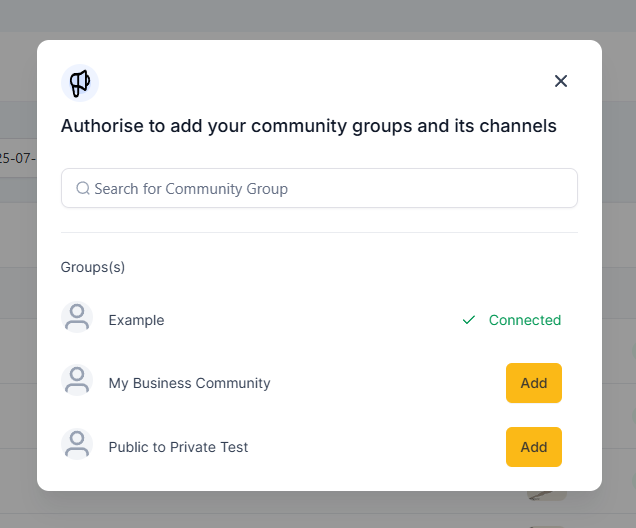Click the My Business Community avatar icon
Screen dimensions: 636x528
[77, 380]
